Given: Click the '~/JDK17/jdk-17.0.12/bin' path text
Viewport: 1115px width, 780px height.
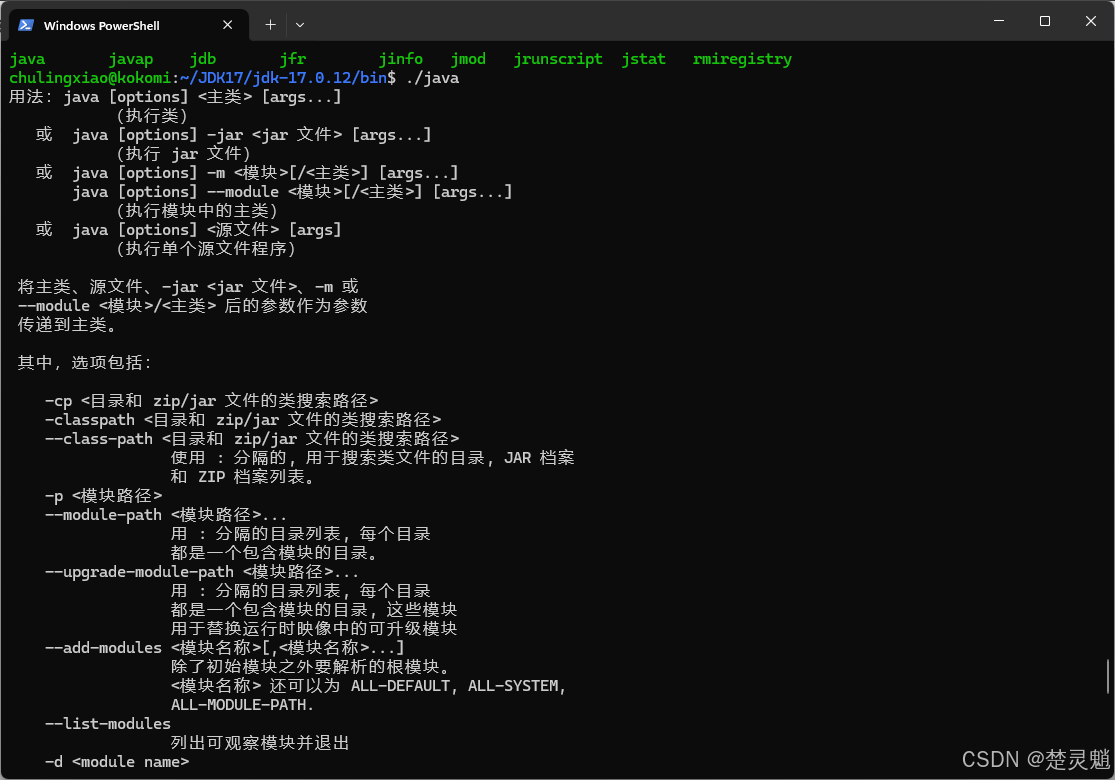Looking at the screenshot, I should point(284,78).
